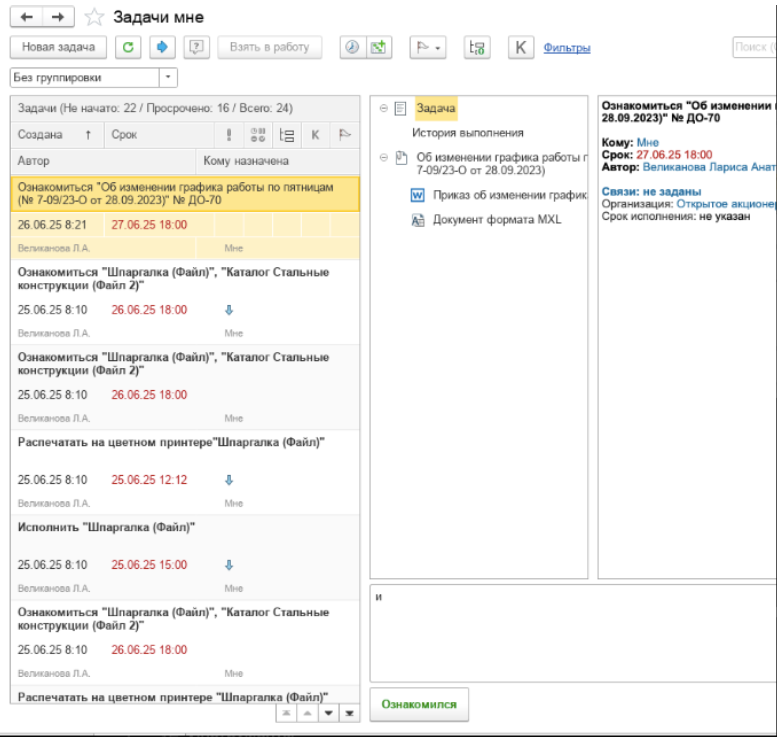Click the blue arrow redirect icon

161,47
